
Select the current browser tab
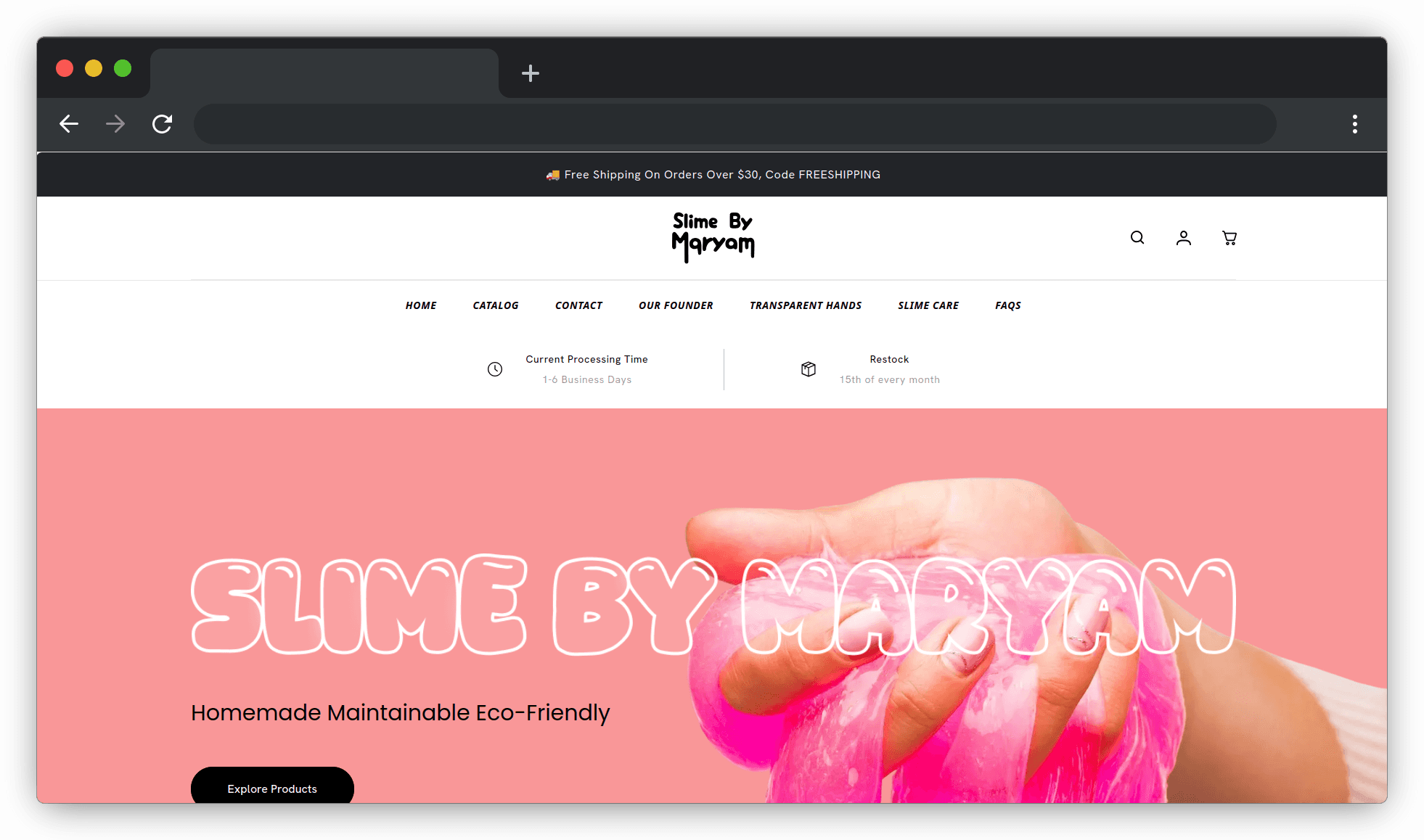(324, 73)
